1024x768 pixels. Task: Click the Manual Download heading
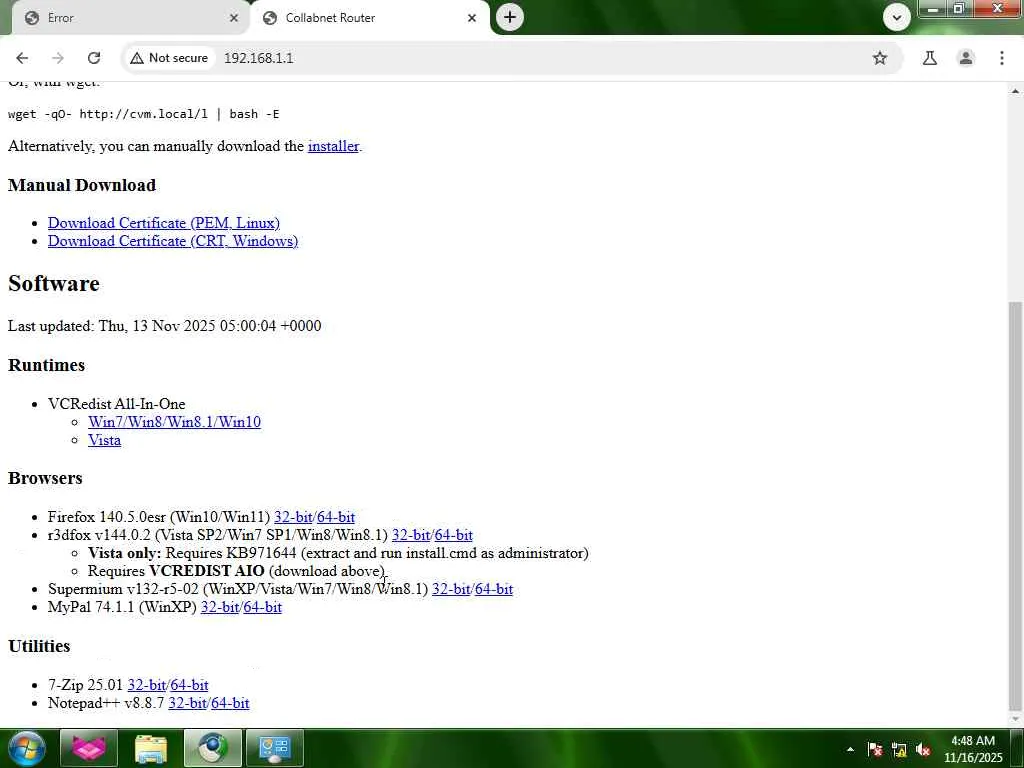[82, 185]
